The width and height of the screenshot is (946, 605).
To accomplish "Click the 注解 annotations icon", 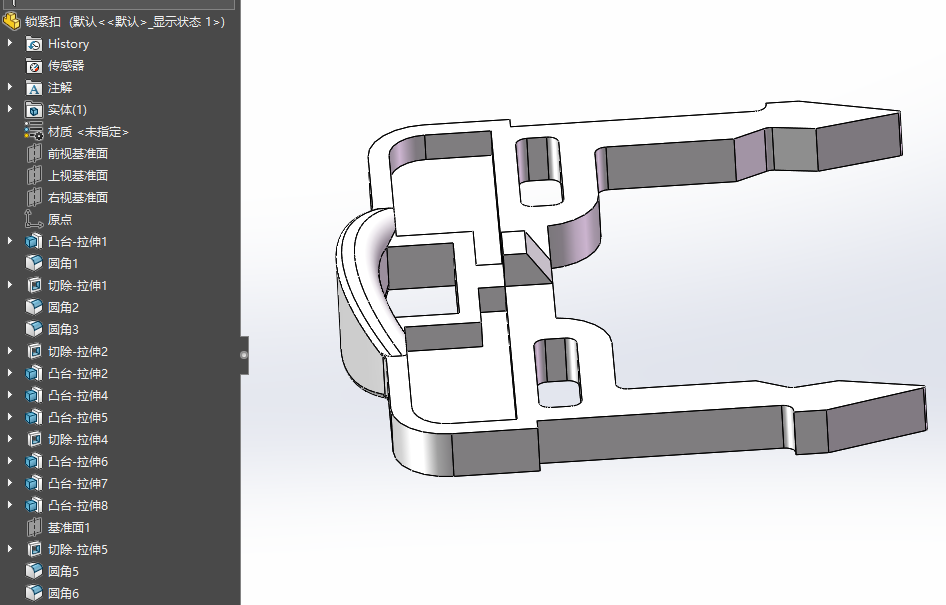I will tap(34, 88).
